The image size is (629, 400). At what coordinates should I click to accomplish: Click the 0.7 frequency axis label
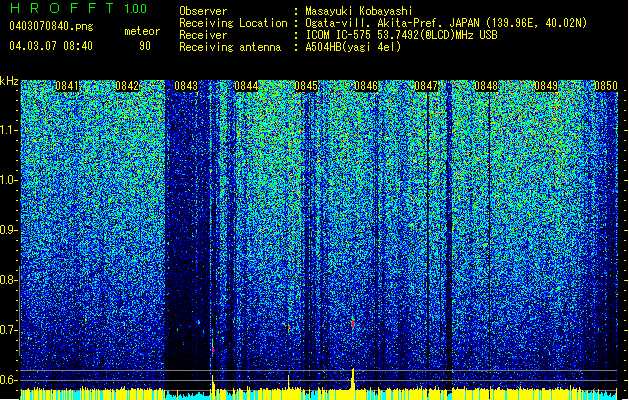(x=8, y=330)
